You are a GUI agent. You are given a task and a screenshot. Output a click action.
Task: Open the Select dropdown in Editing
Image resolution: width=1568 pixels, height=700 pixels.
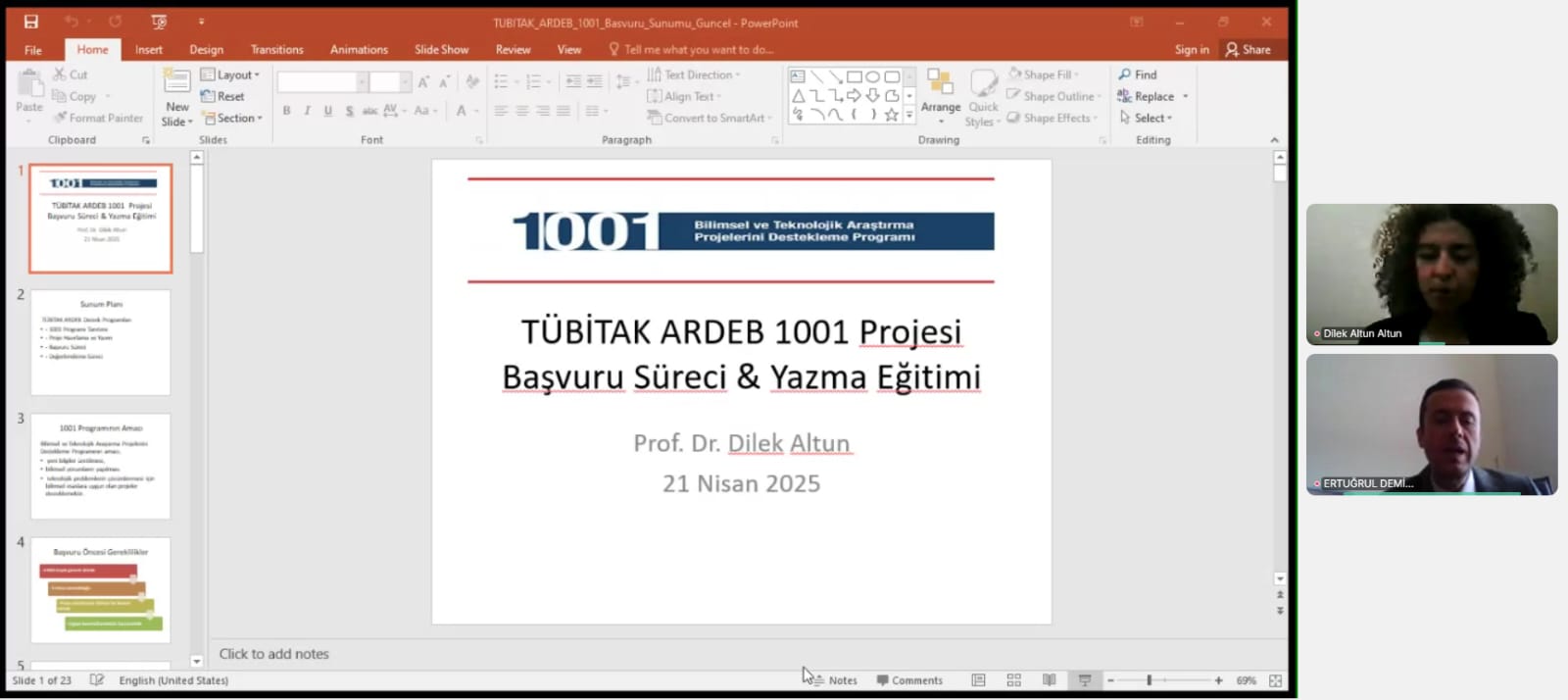tap(1146, 118)
